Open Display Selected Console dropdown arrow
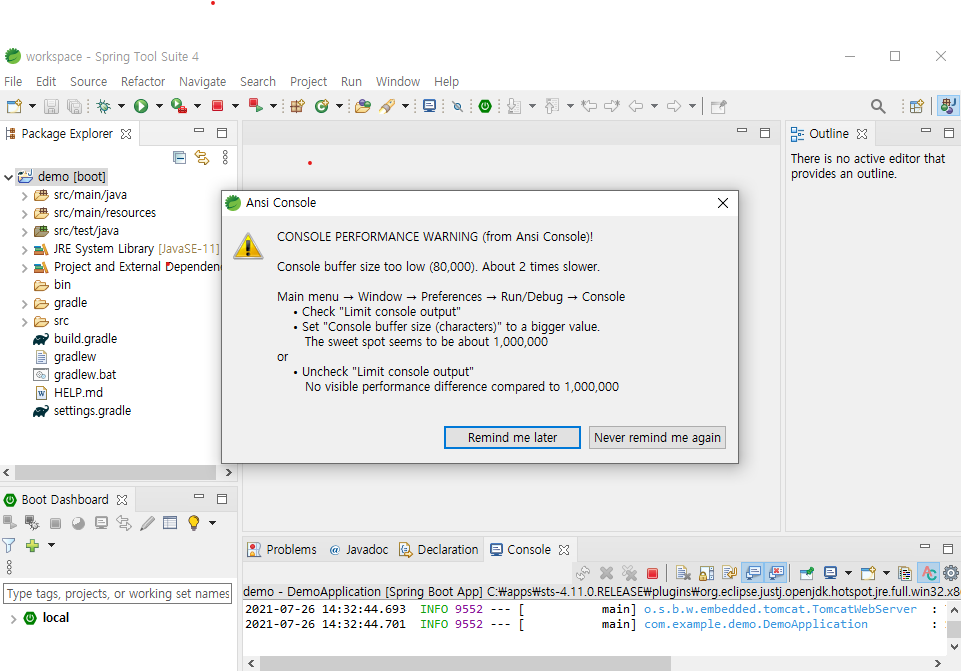961x671 pixels. click(848, 573)
